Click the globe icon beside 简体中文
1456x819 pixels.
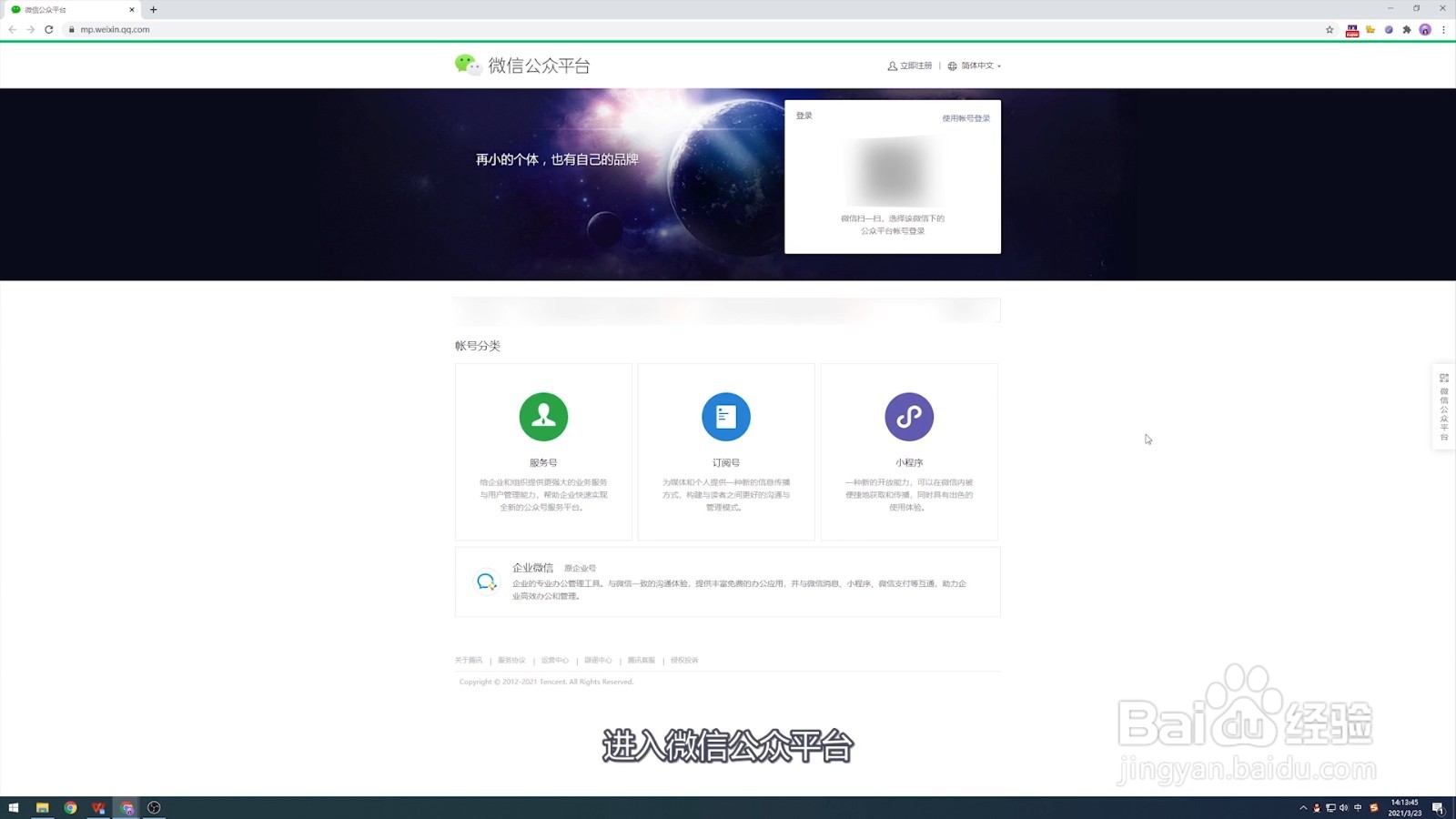pyautogui.click(x=952, y=66)
